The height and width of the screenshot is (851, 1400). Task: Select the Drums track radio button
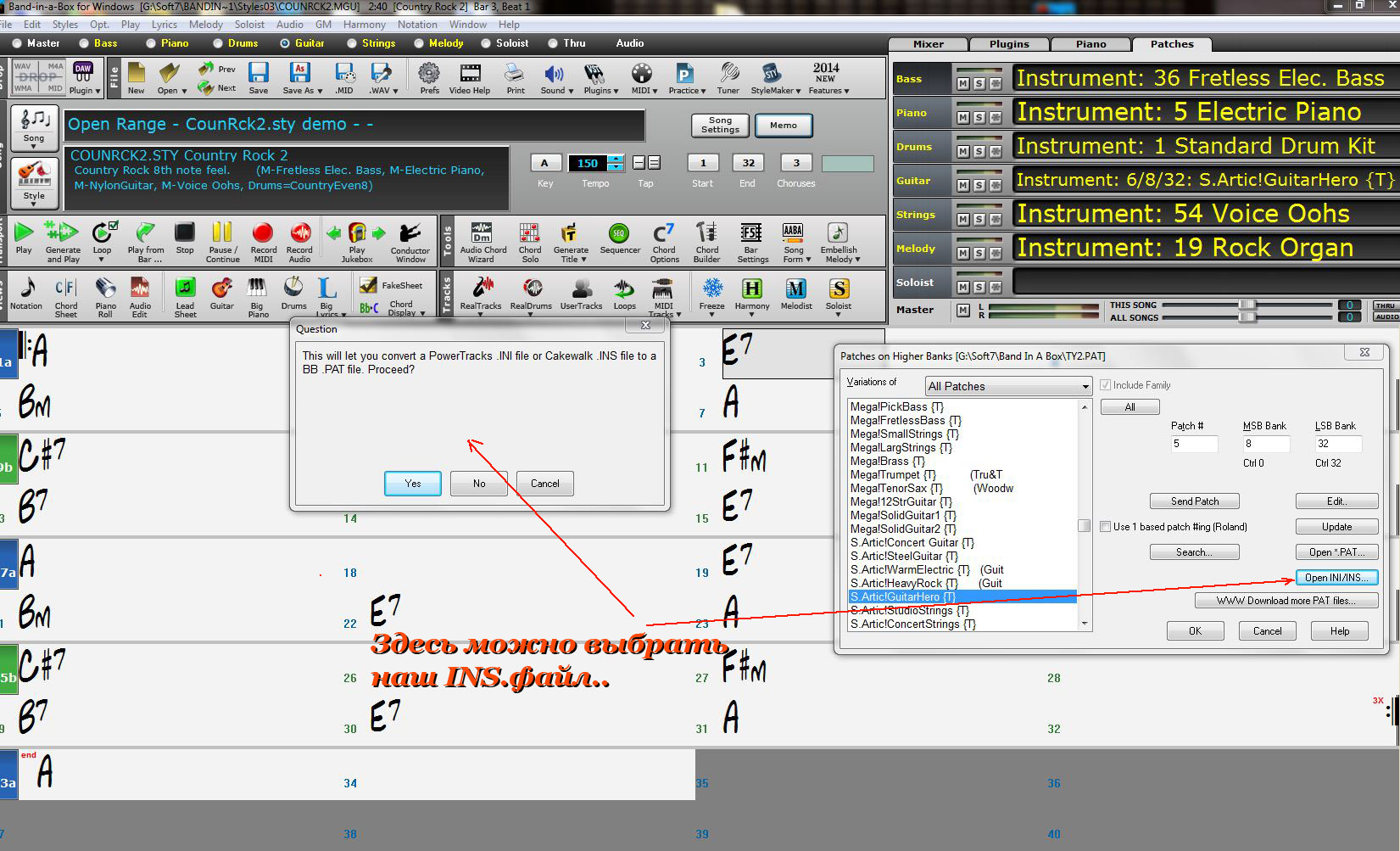click(218, 43)
